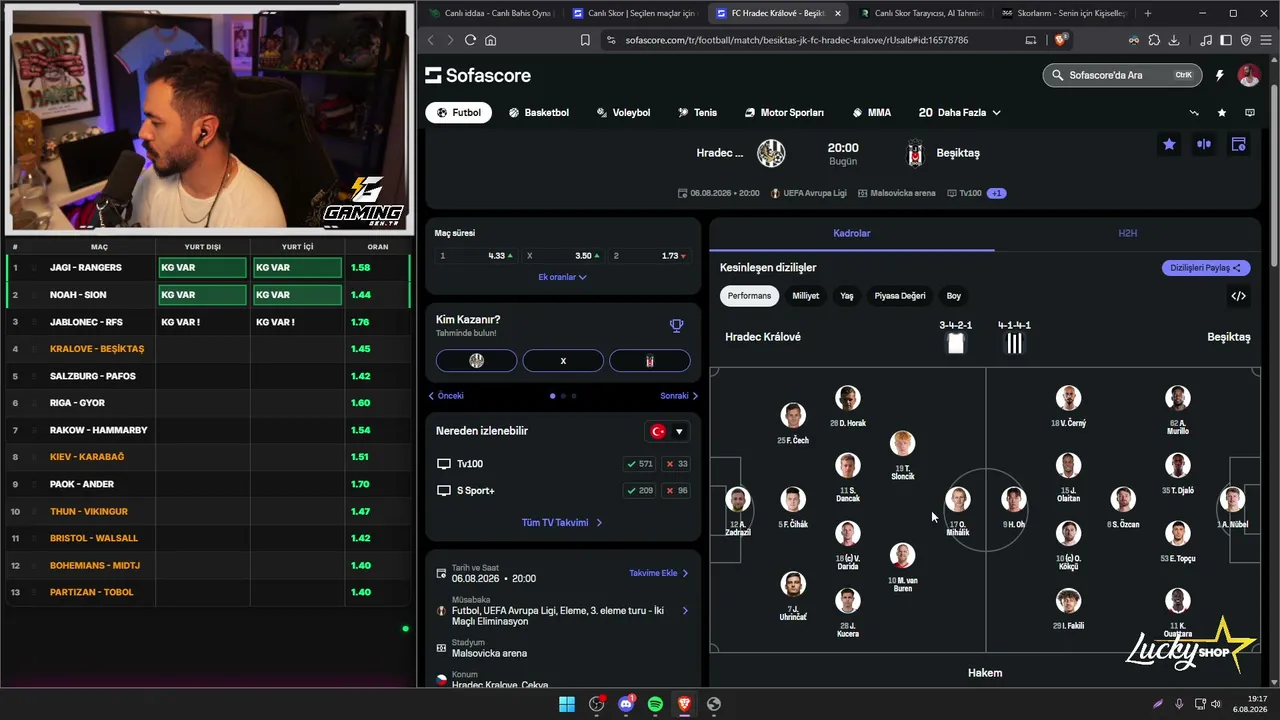Downvote S Sport+ broadcast with the 96 cross

[677, 491]
